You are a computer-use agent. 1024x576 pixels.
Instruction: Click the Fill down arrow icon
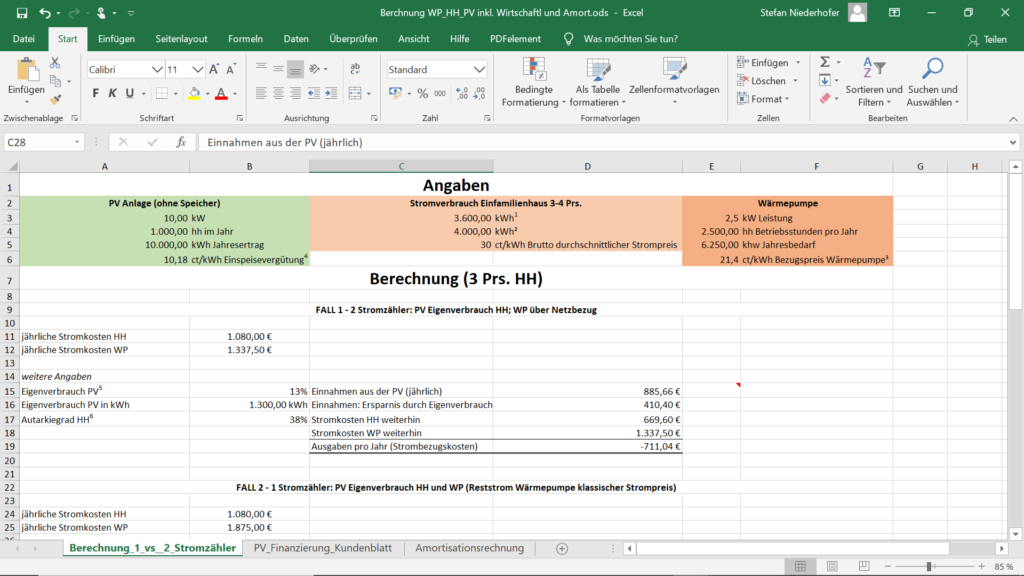coord(825,80)
